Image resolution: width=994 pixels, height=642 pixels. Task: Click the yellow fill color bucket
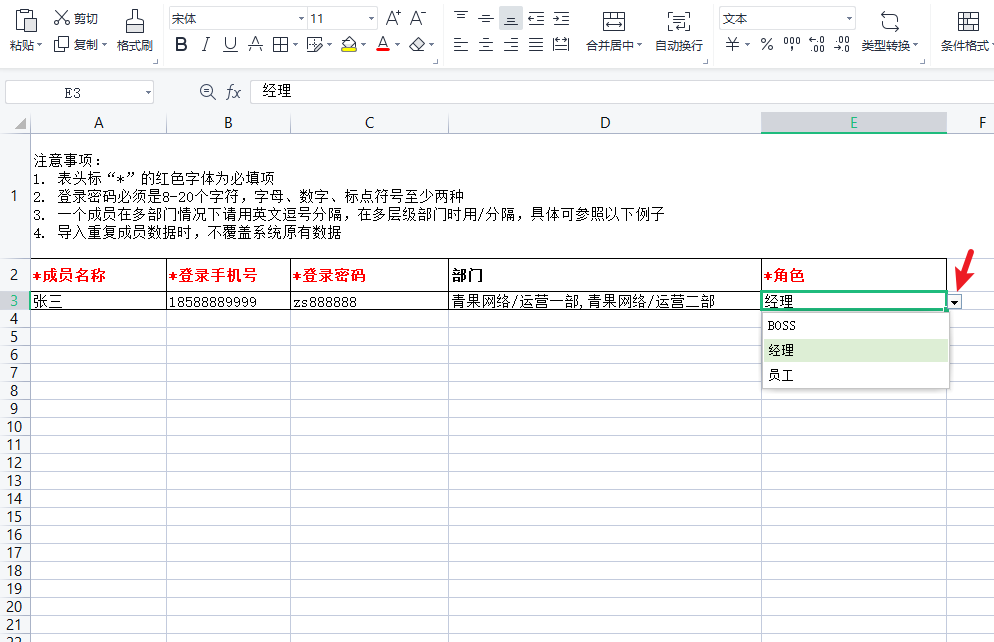(x=348, y=44)
